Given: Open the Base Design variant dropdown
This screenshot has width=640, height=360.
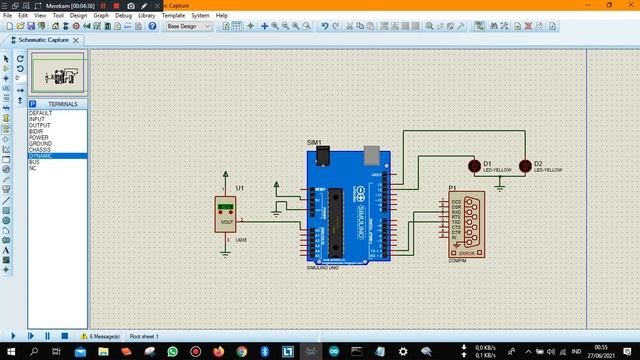Looking at the screenshot, I should pos(189,26).
